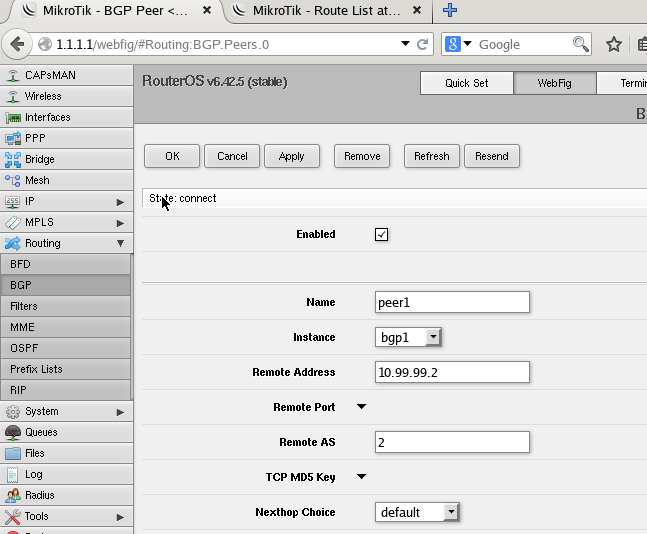Click the site identity globe icon
Screen dimensions: 647x534
coord(45,44)
